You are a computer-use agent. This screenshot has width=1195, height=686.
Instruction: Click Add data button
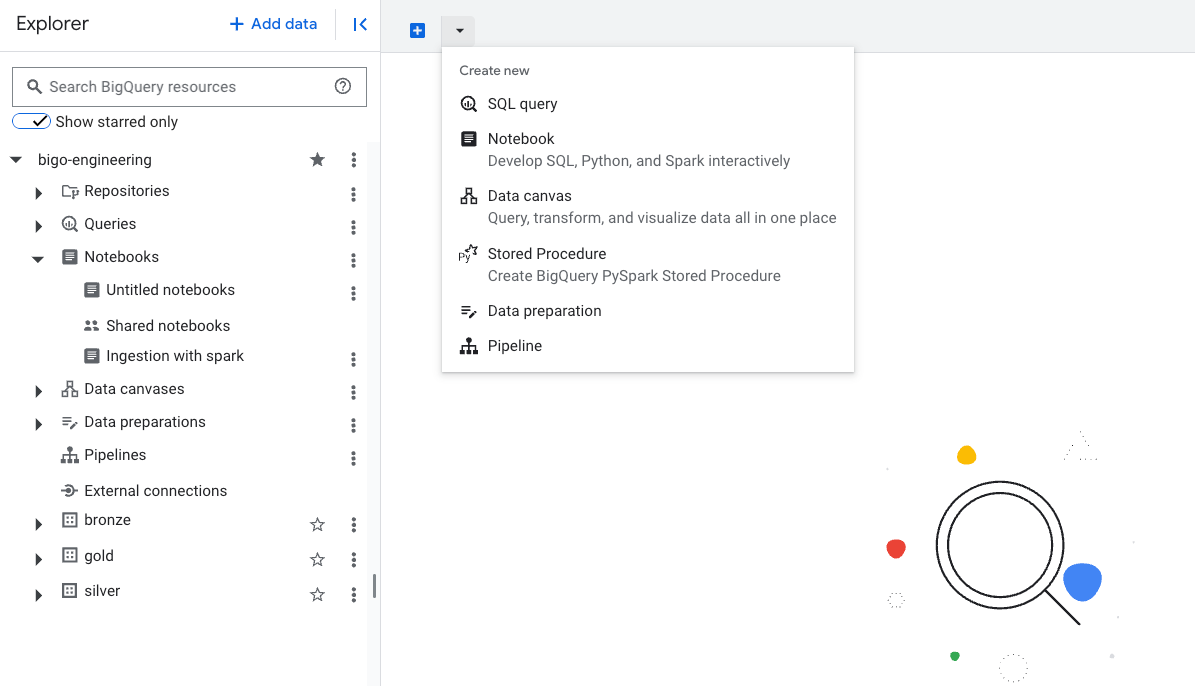tap(273, 24)
